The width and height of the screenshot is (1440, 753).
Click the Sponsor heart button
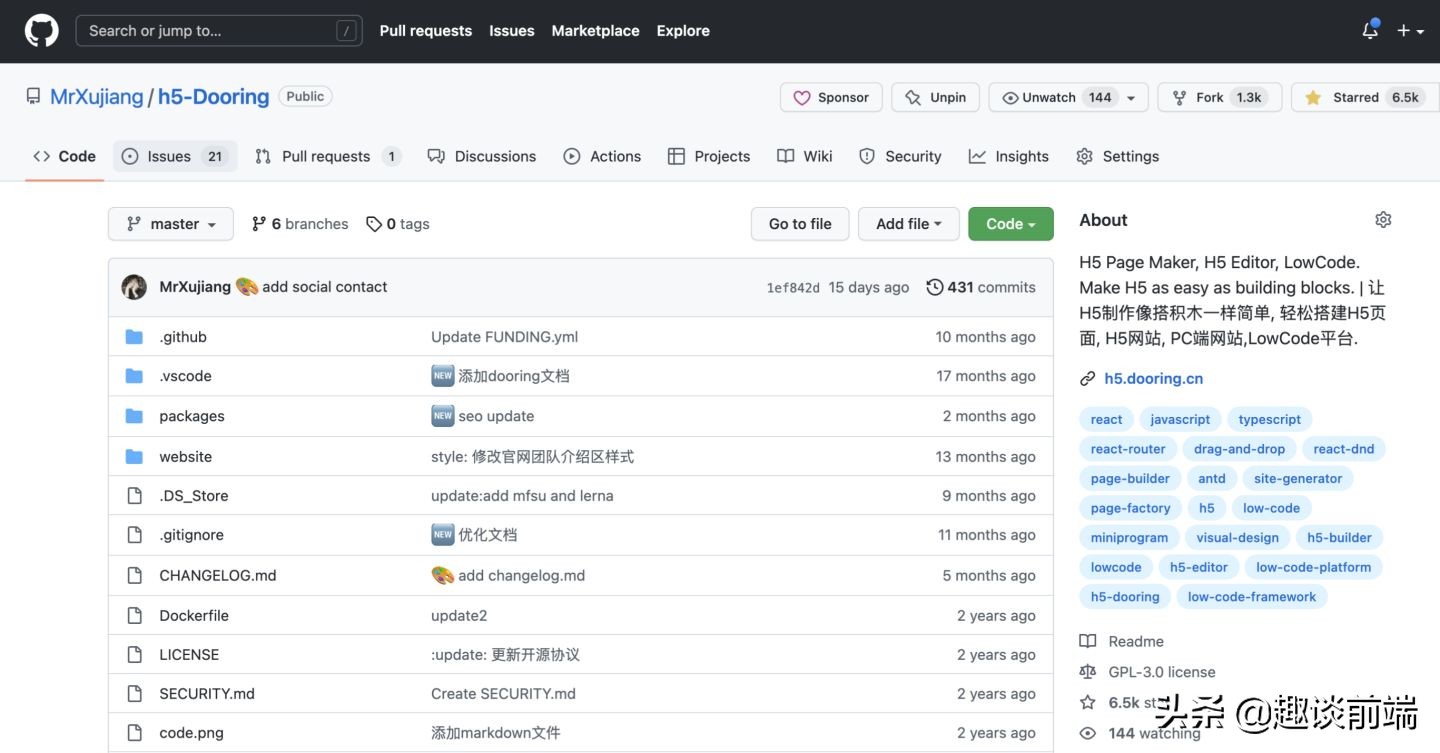click(831, 97)
